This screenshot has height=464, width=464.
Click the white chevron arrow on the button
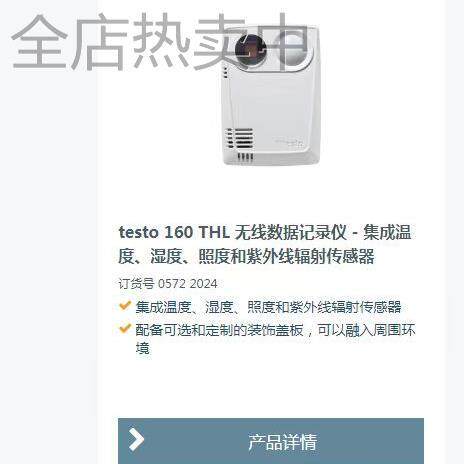(x=137, y=440)
